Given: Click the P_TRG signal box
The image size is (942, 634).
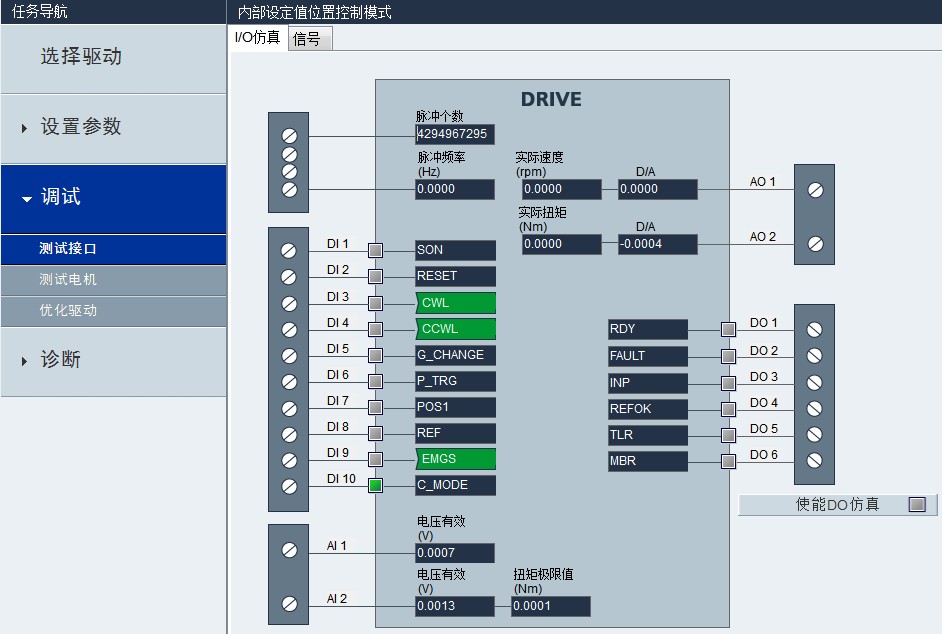Looking at the screenshot, I should tap(455, 381).
